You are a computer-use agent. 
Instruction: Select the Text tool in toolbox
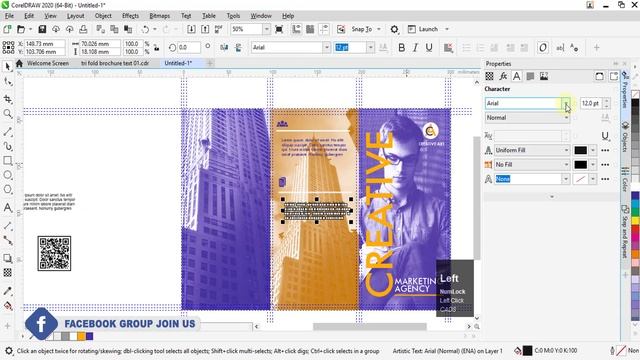7,207
